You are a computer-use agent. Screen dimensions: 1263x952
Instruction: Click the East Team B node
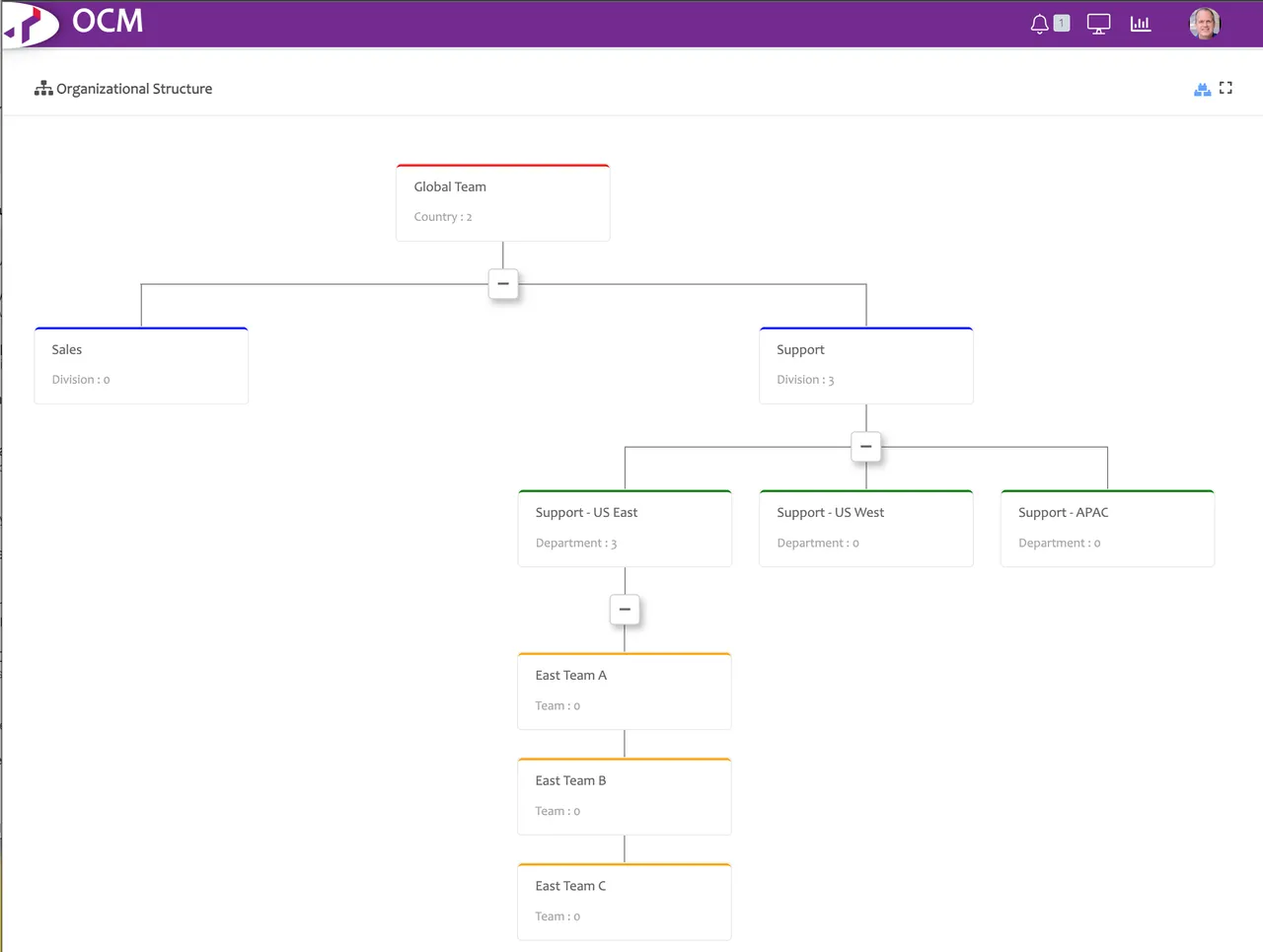pos(625,796)
